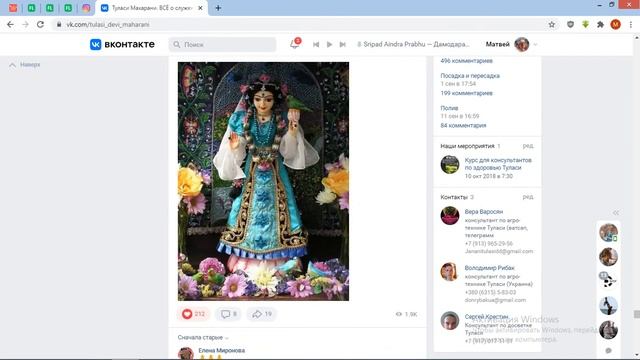Switch to the Instagram browser tab
Image resolution: width=640 pixels, height=360 pixels.
[86, 8]
